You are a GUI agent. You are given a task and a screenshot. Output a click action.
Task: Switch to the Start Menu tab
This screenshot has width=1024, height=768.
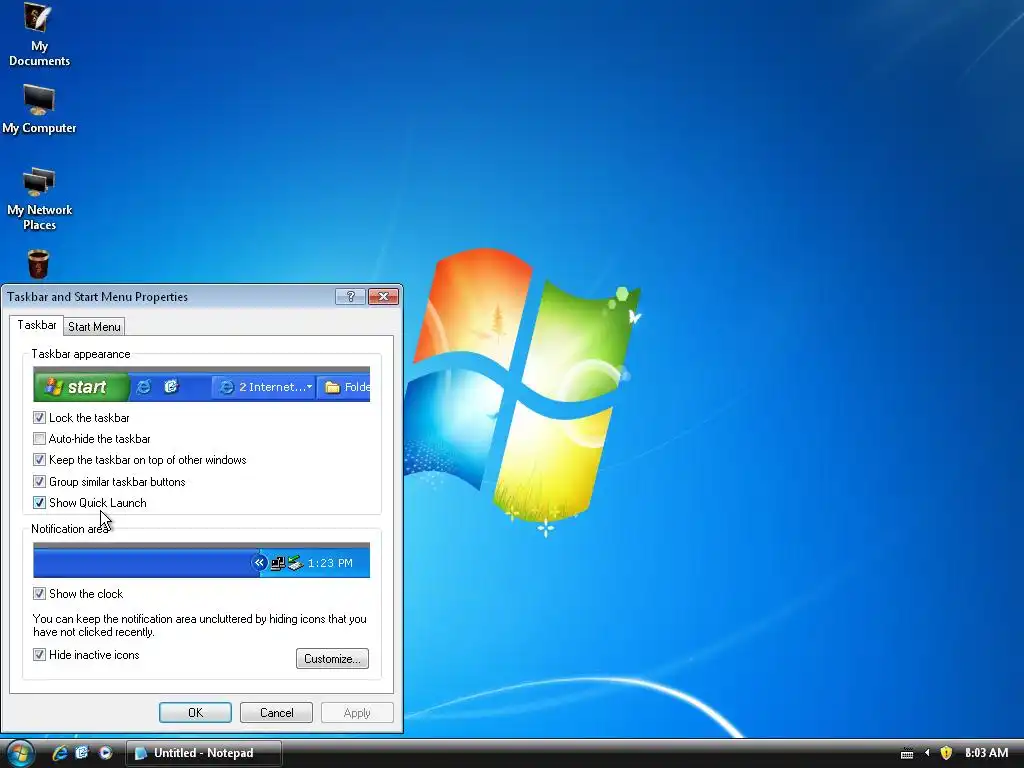coord(94,327)
